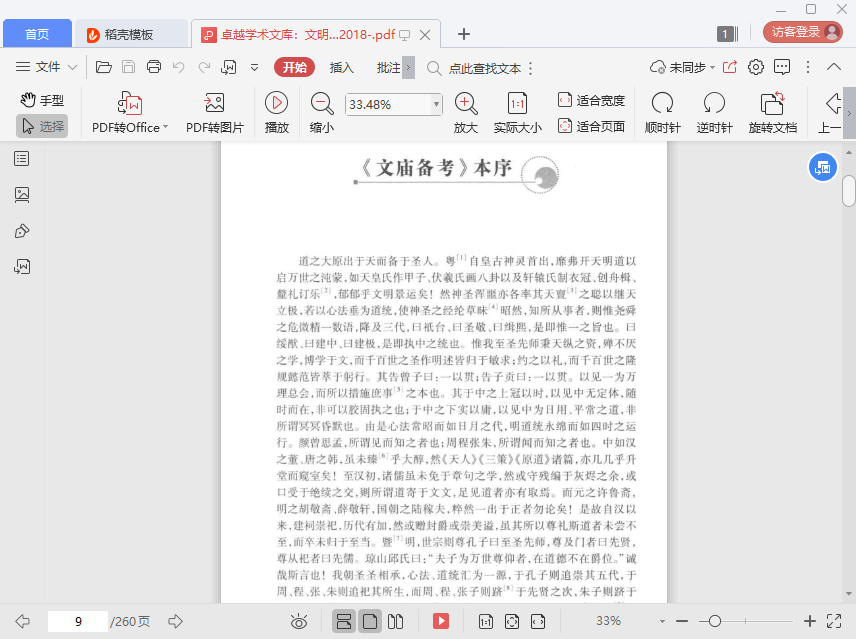Open status bar zoom level dropdown arrow
Screen dimensions: 856x639
(x=662, y=621)
